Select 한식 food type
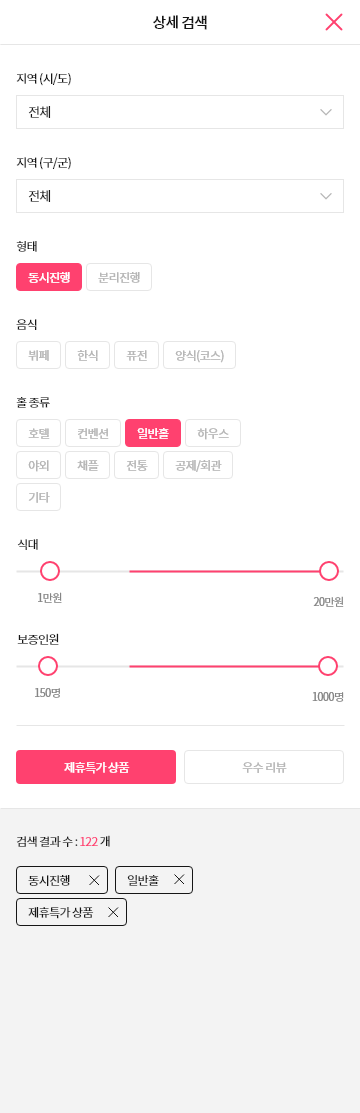 [x=87, y=355]
